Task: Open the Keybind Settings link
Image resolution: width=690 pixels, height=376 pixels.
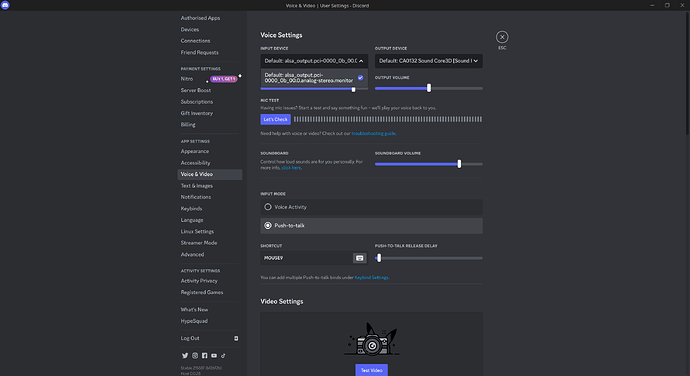Action: [371, 277]
